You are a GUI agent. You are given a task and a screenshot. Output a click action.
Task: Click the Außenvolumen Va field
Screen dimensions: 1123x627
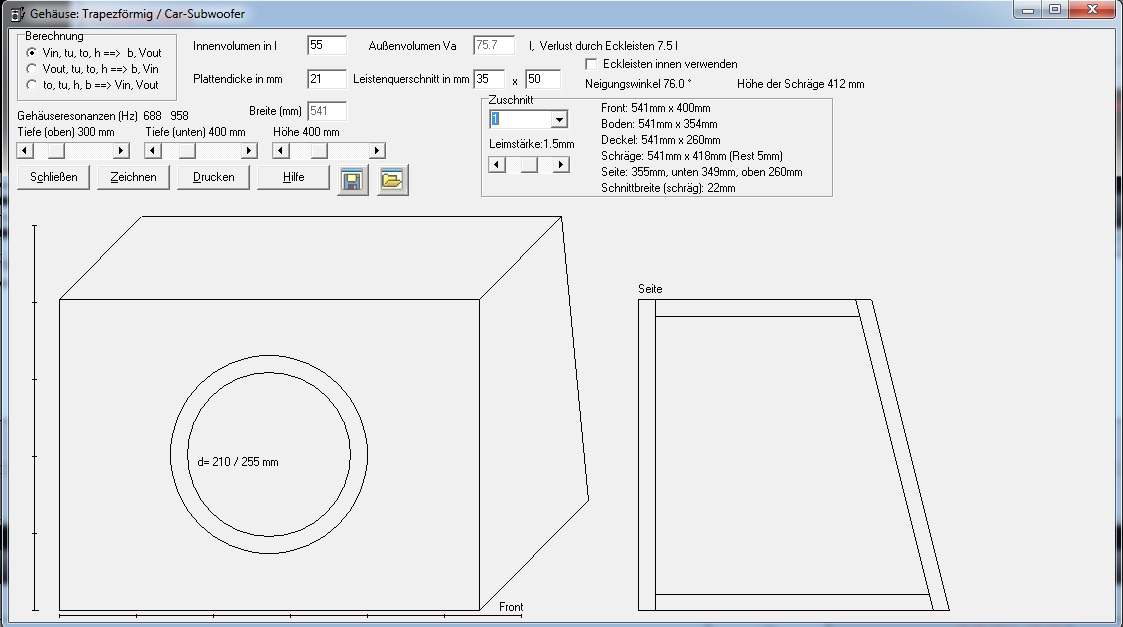493,45
